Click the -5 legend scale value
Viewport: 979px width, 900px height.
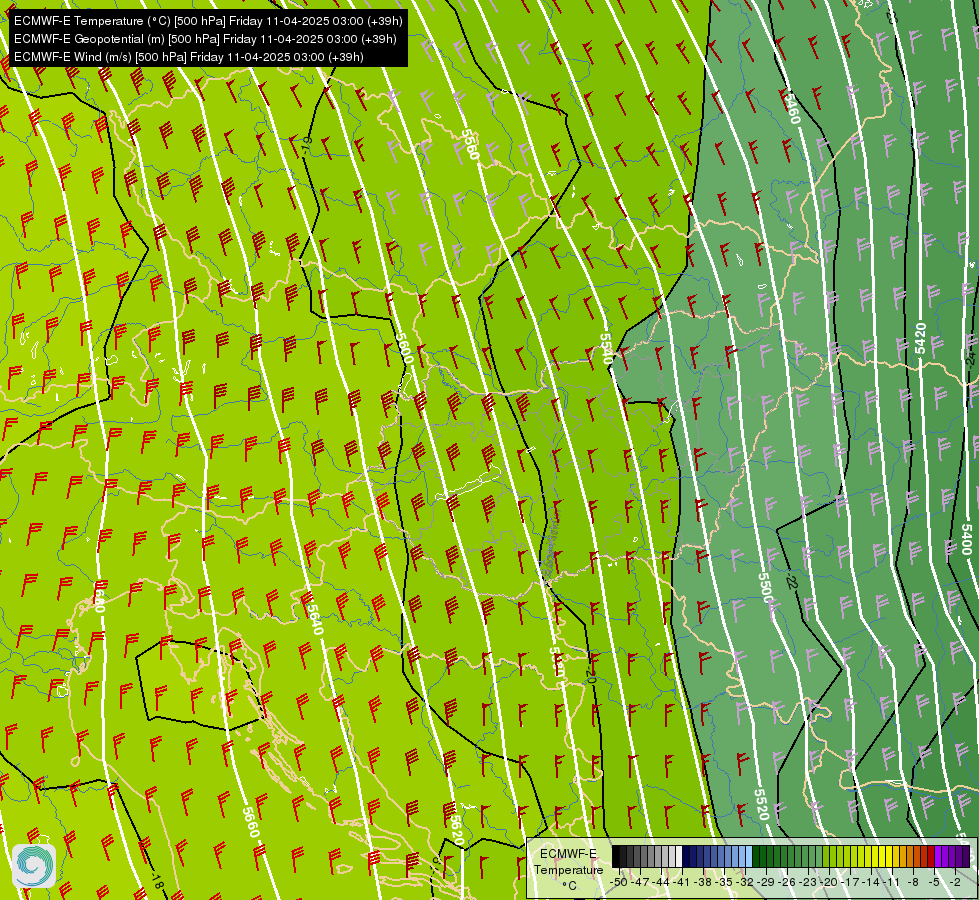[934, 882]
